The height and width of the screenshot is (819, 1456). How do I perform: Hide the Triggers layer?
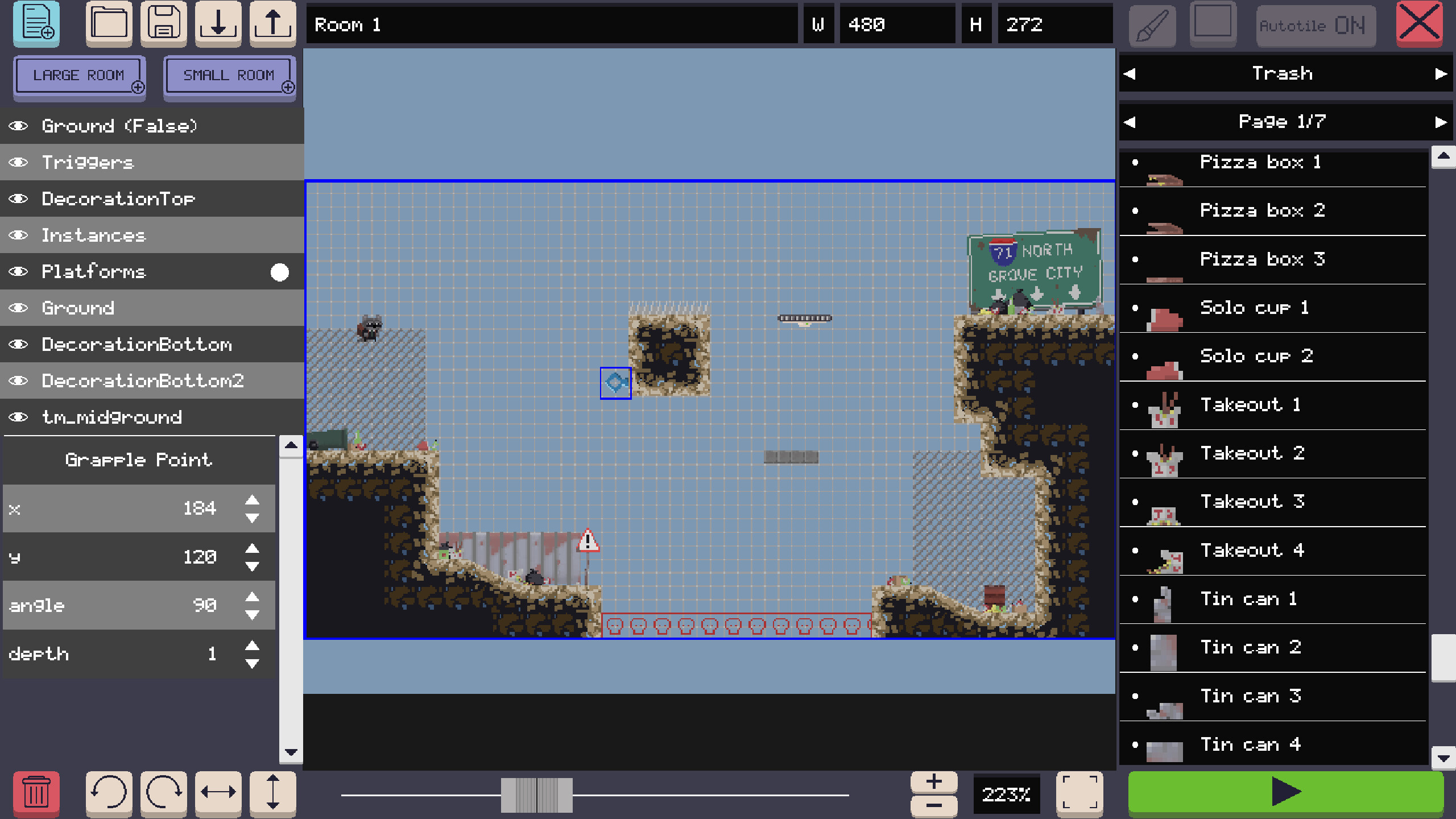(x=19, y=162)
